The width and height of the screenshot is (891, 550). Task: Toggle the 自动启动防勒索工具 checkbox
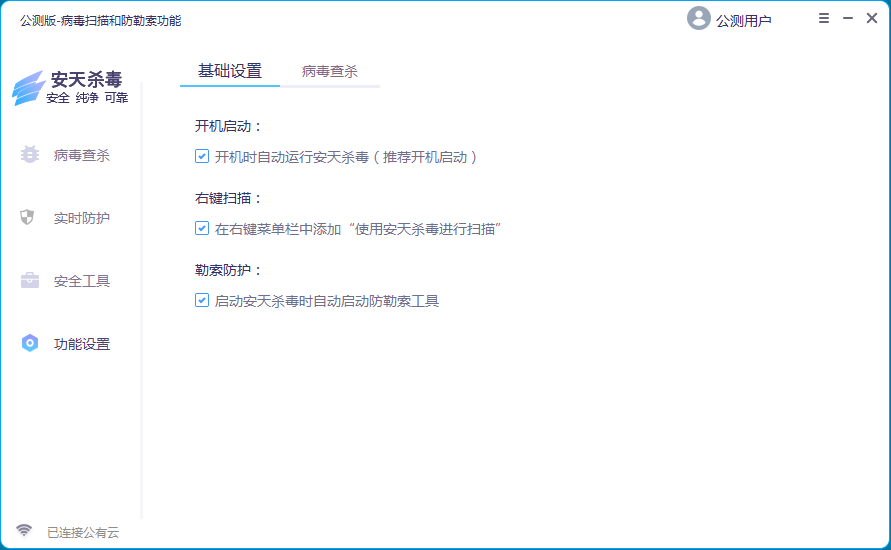pos(202,300)
